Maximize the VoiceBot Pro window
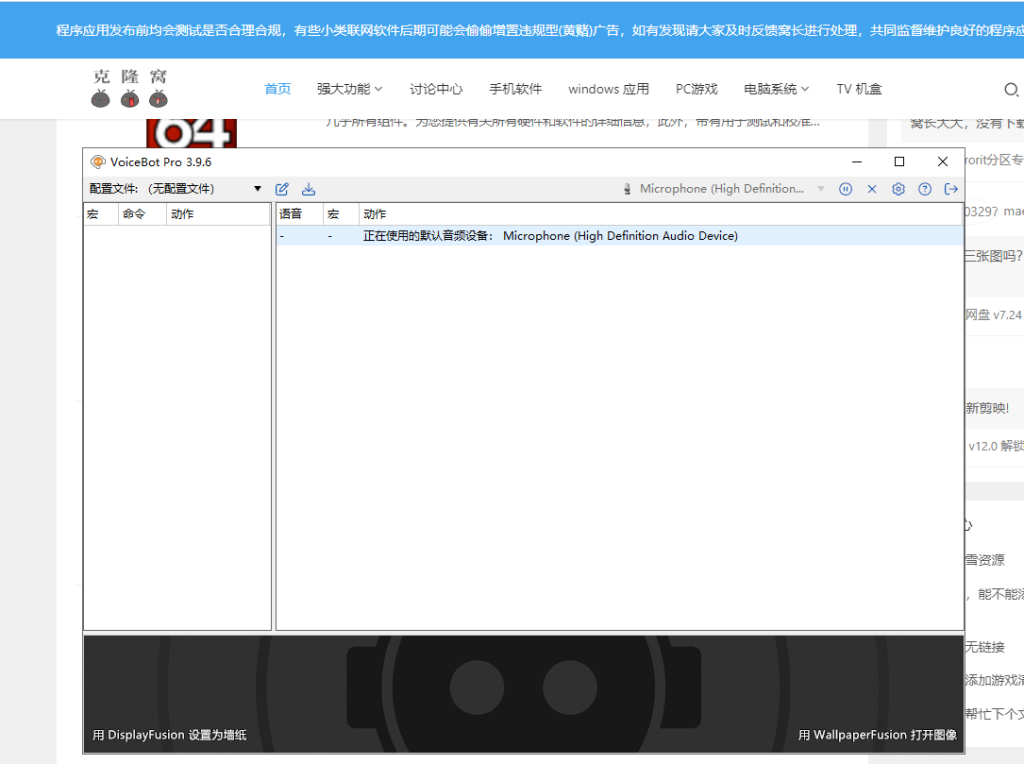Viewport: 1024px width, 764px height. (899, 162)
